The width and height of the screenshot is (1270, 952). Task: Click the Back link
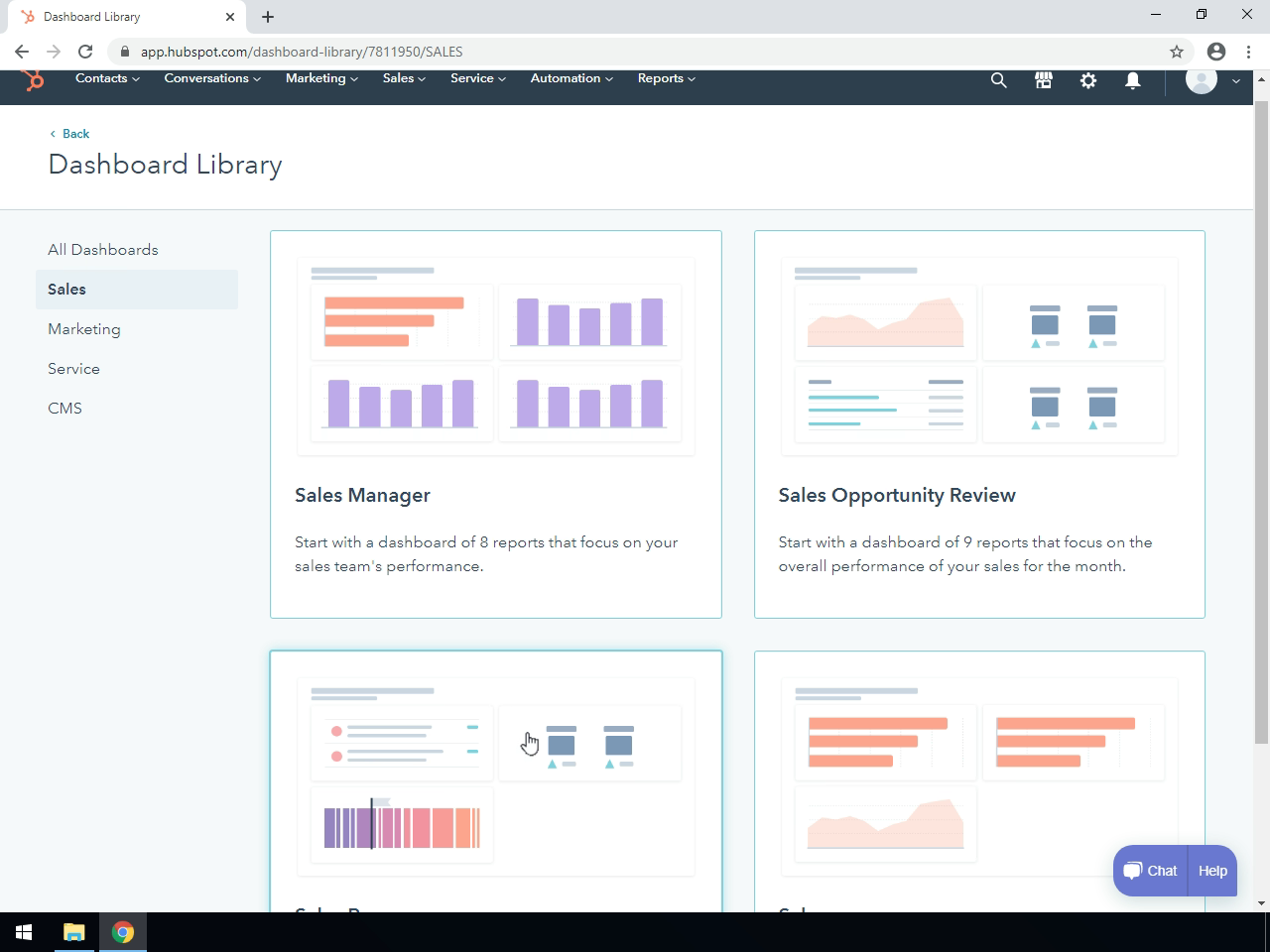[x=69, y=134]
